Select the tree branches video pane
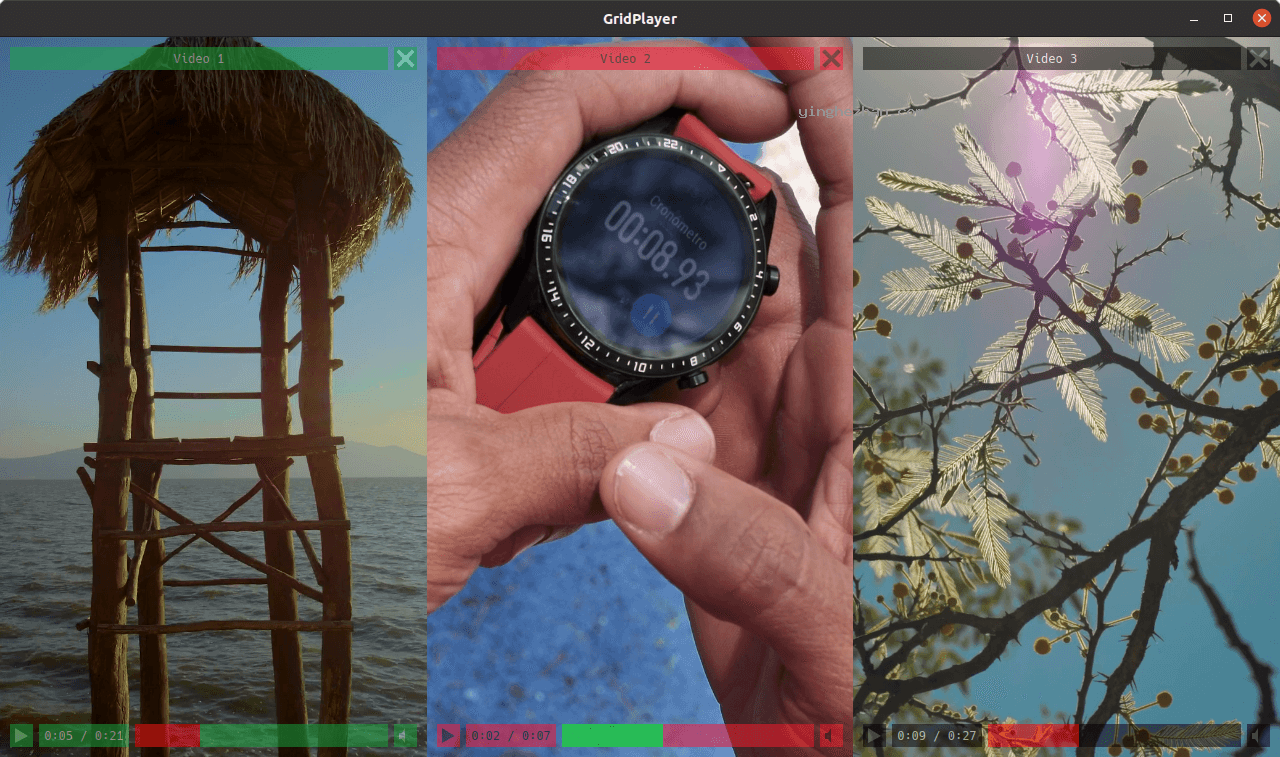1280x757 pixels. click(1066, 397)
